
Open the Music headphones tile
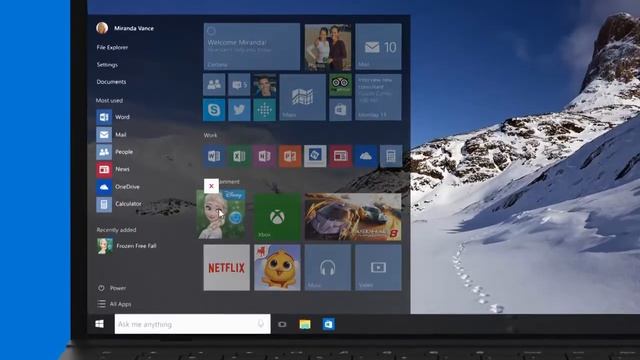coord(328,268)
